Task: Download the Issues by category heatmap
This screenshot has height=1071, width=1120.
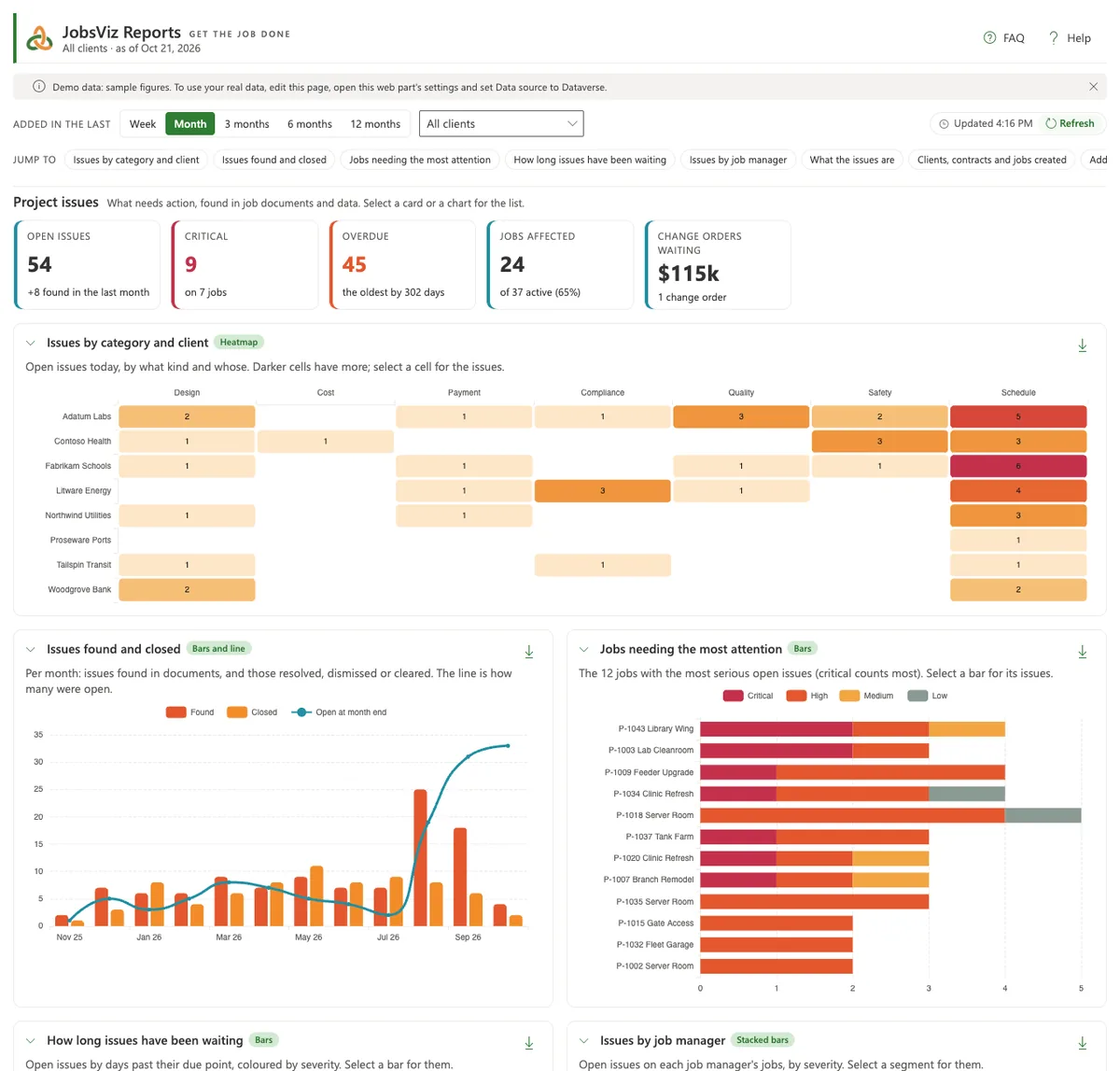Action: (x=1083, y=345)
